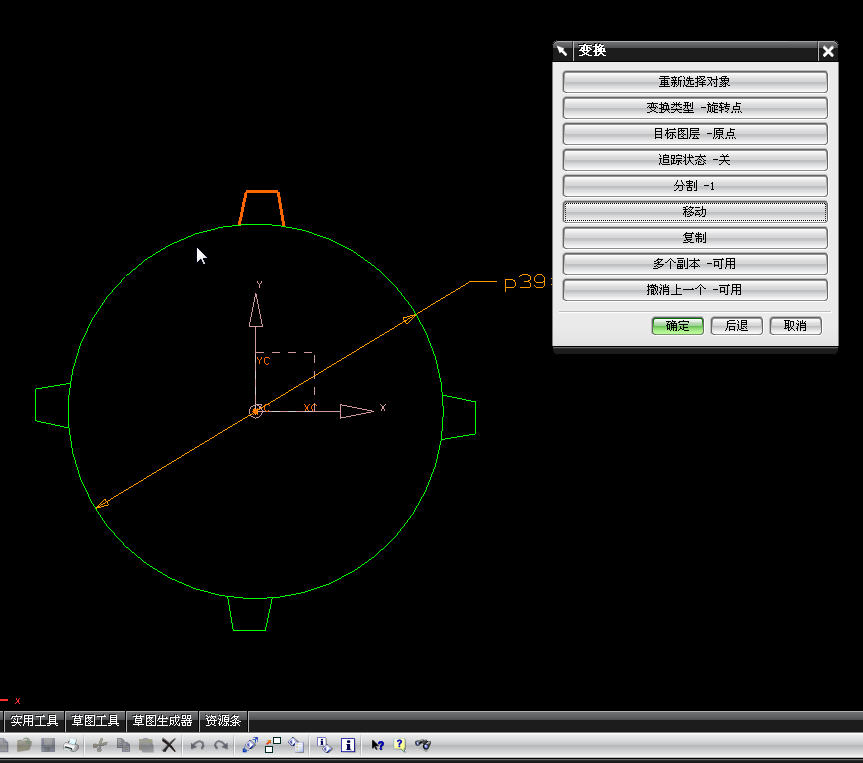863x763 pixels.
Task: Toggle 追踪状态 -关 button
Action: pyautogui.click(x=695, y=160)
